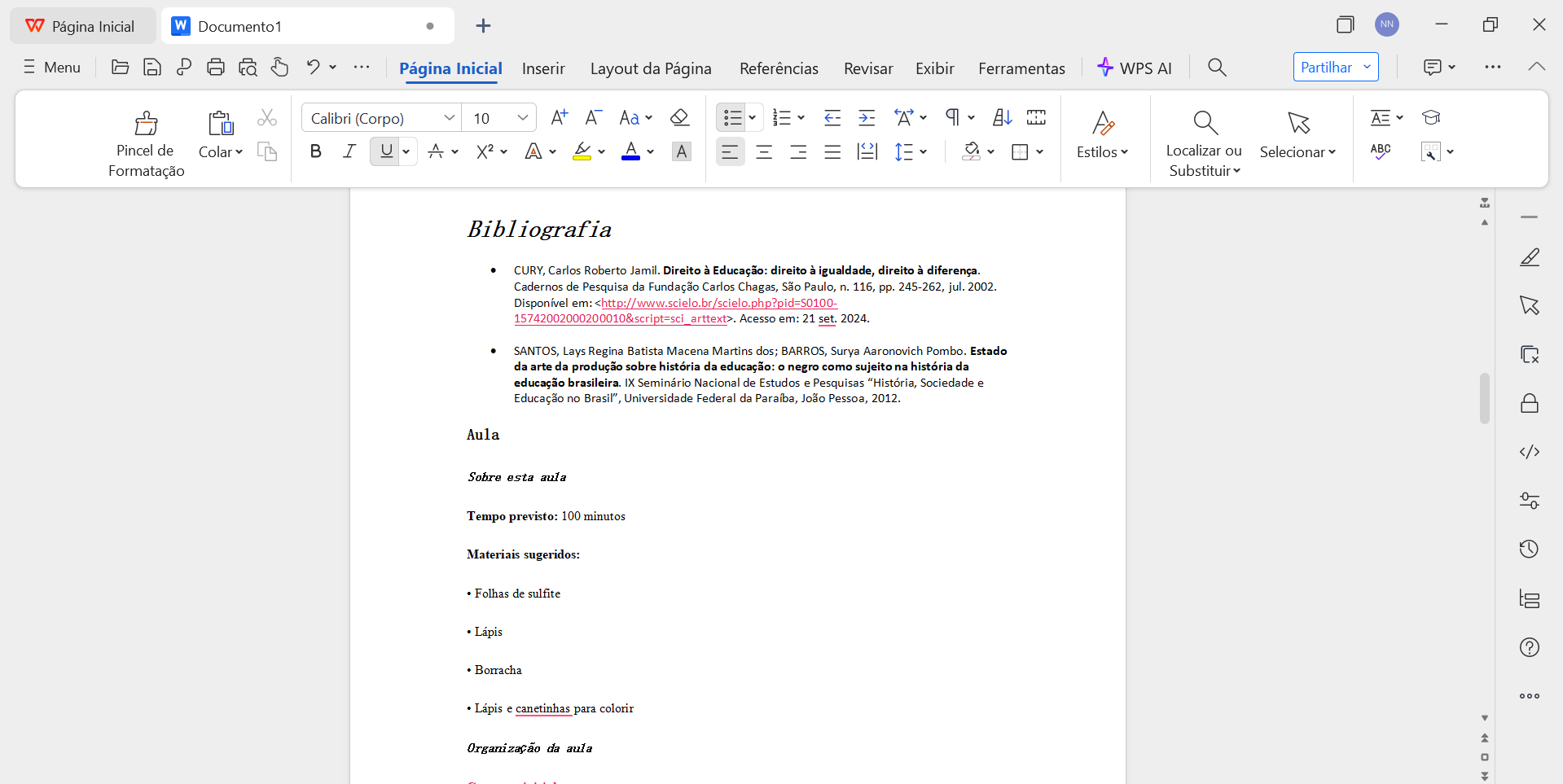Select the ABC spell check icon
The image size is (1563, 784).
1381,151
